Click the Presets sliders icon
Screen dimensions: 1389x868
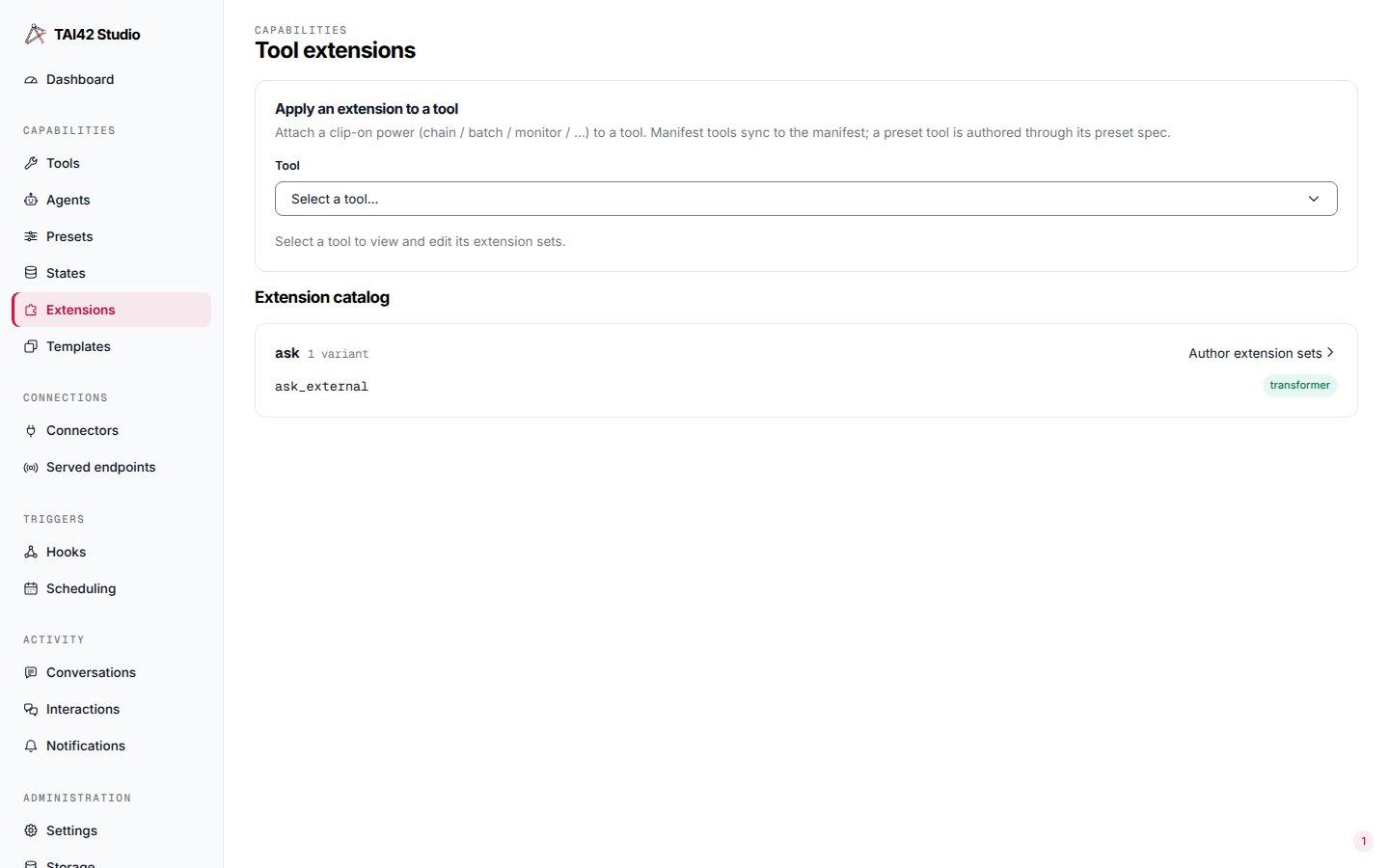point(31,237)
